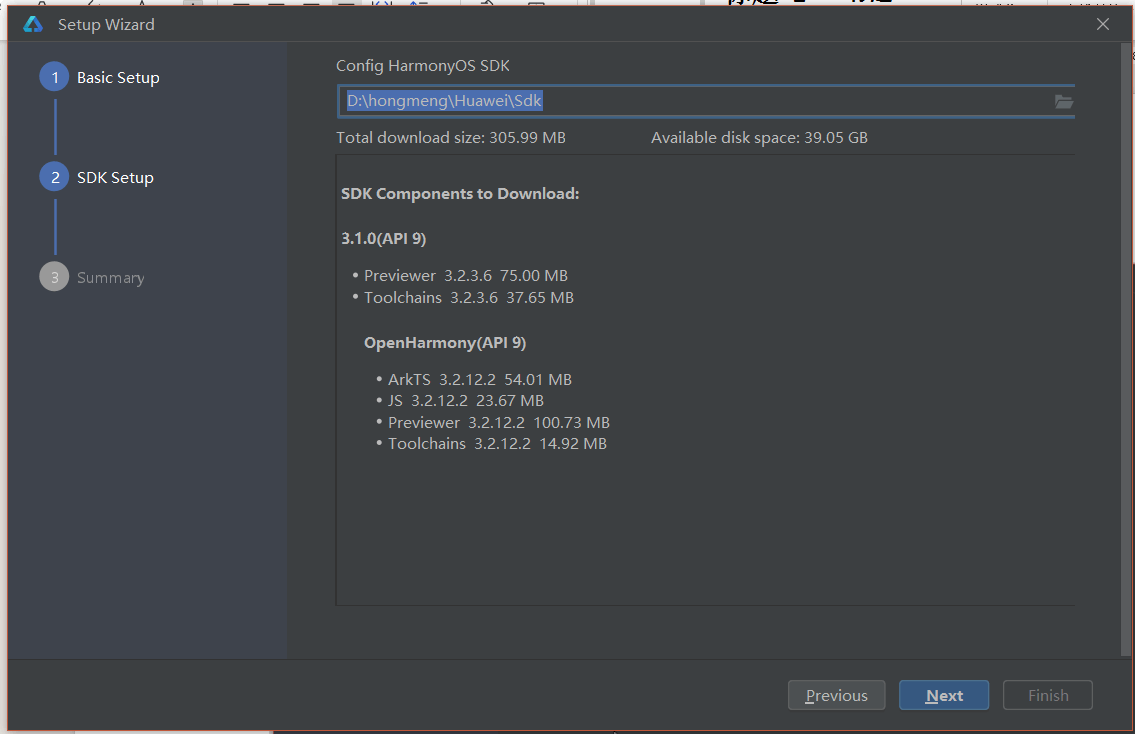Click 'Available disk space: 39.05 GB' text
1135x734 pixels.
point(759,138)
